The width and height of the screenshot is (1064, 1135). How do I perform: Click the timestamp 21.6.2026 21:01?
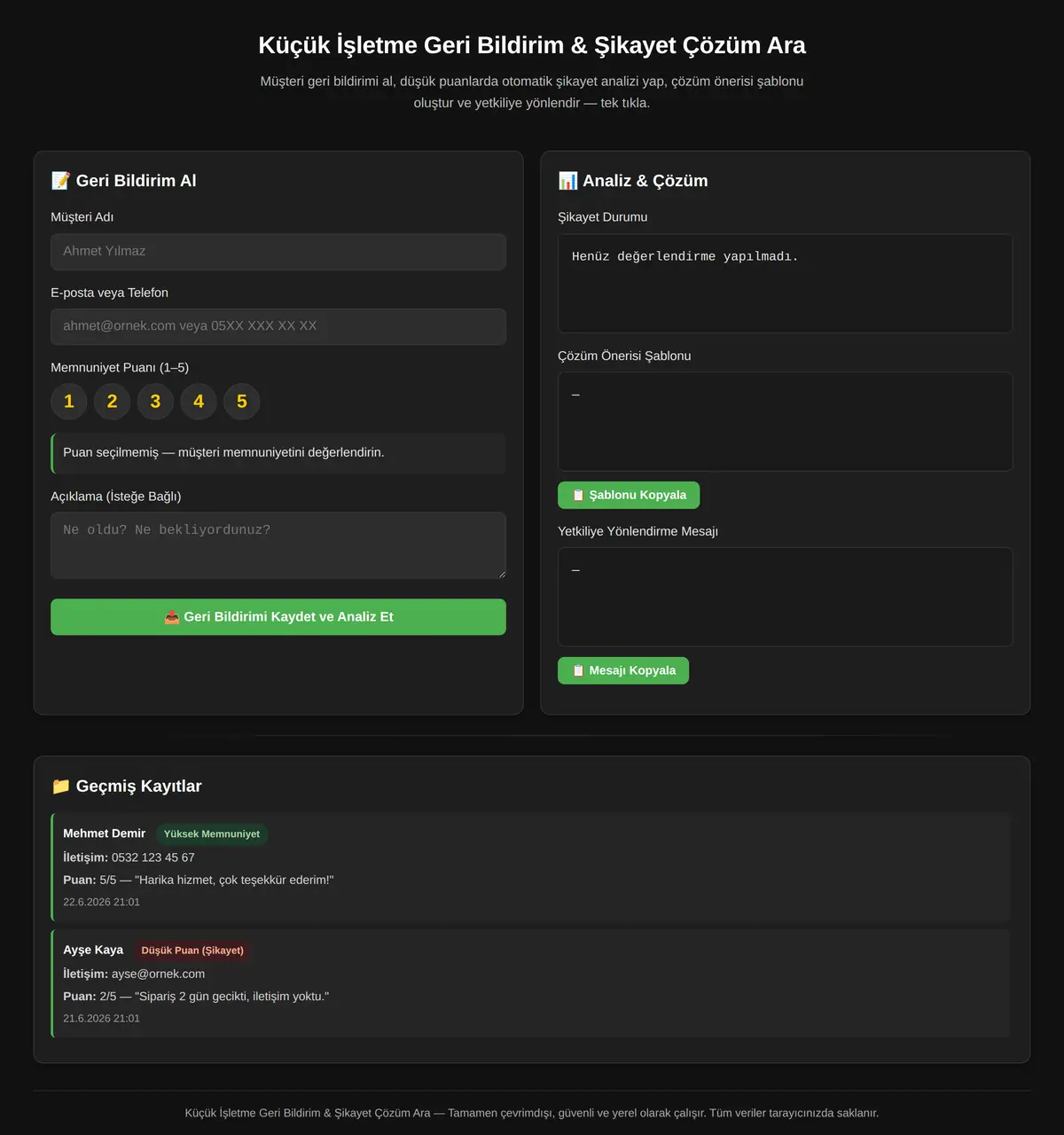coord(101,1018)
